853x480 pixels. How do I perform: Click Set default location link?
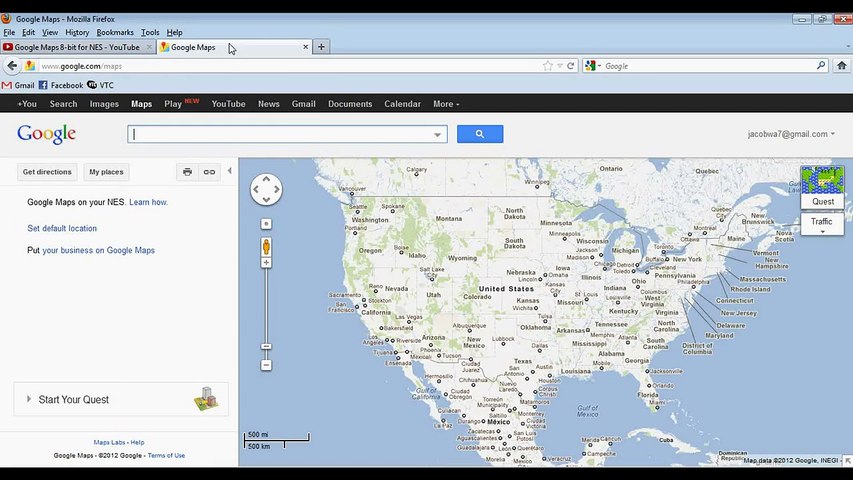tap(62, 229)
